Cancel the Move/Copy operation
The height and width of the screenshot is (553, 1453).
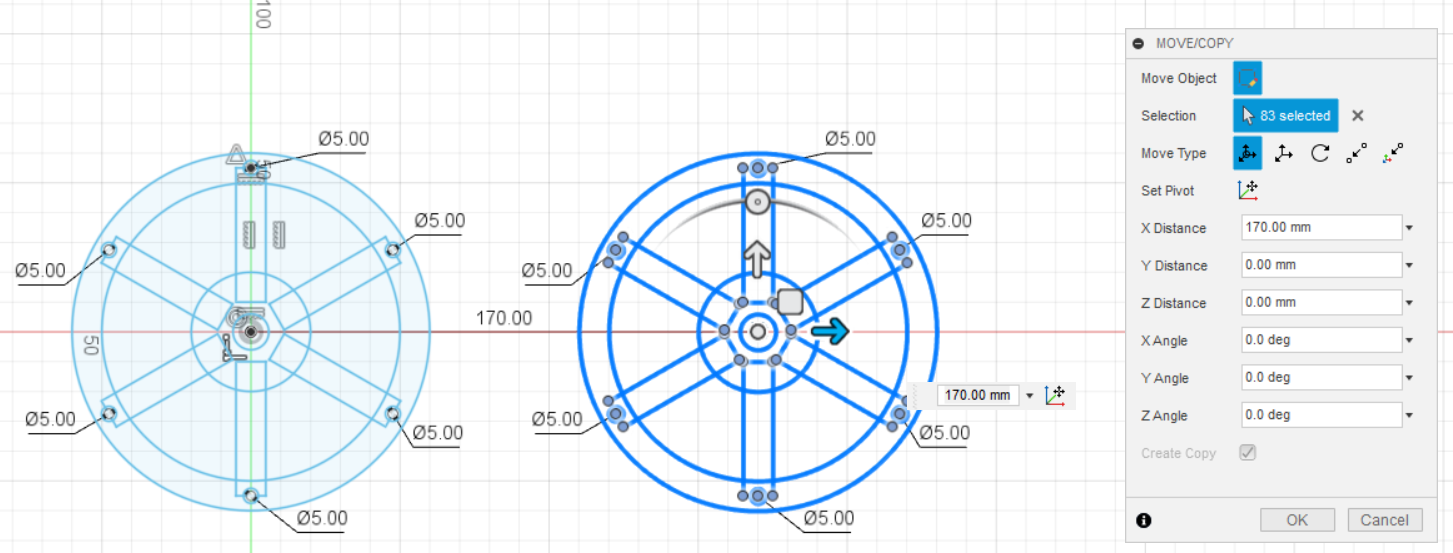pyautogui.click(x=1384, y=520)
